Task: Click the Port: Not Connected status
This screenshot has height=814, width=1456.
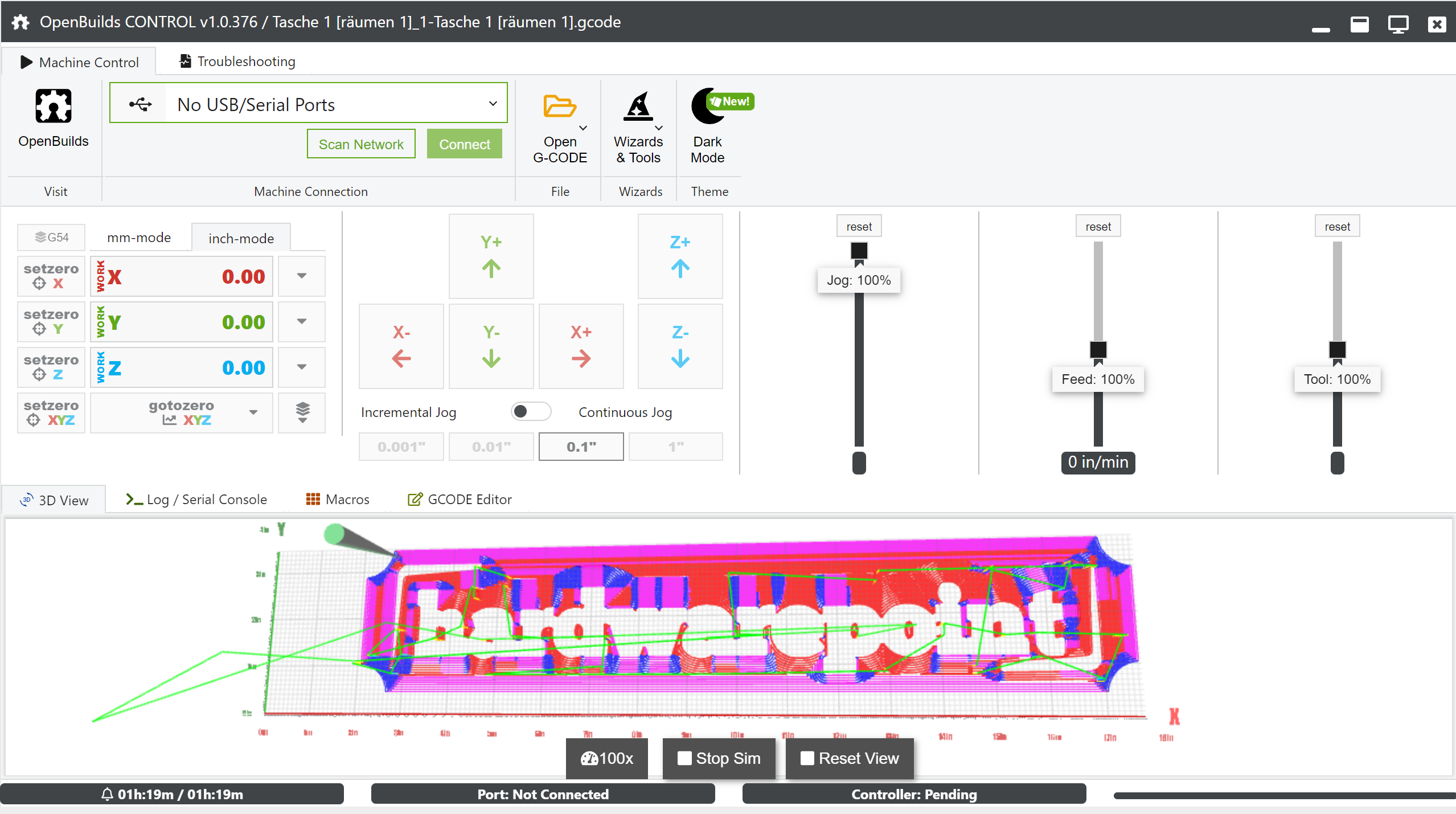Action: pos(543,794)
